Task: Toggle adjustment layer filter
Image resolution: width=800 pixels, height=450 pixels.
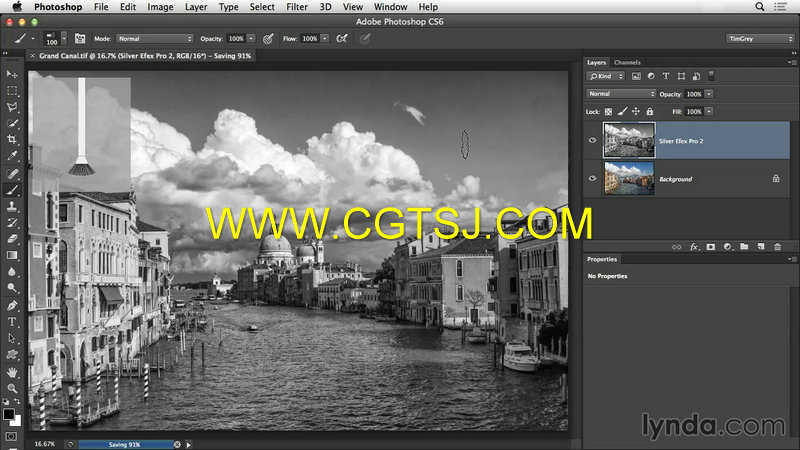Action: pos(651,76)
